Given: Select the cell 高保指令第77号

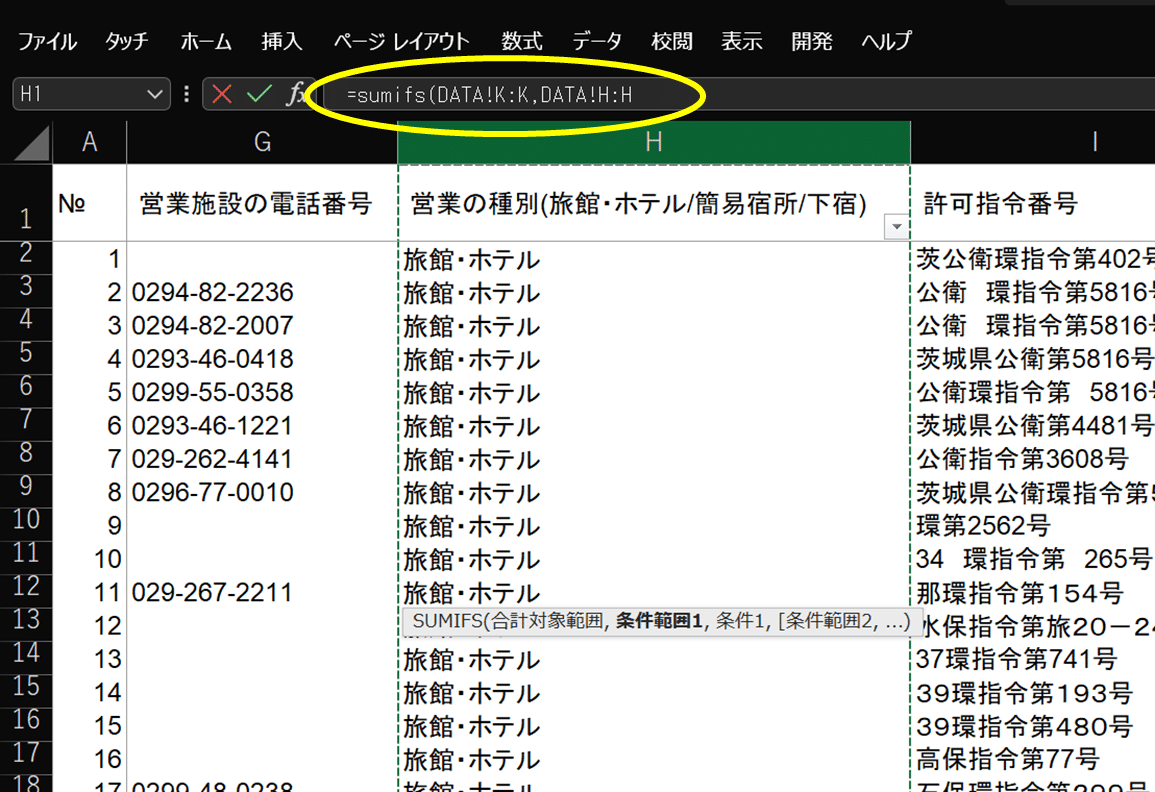Looking at the screenshot, I should pos(1033,760).
